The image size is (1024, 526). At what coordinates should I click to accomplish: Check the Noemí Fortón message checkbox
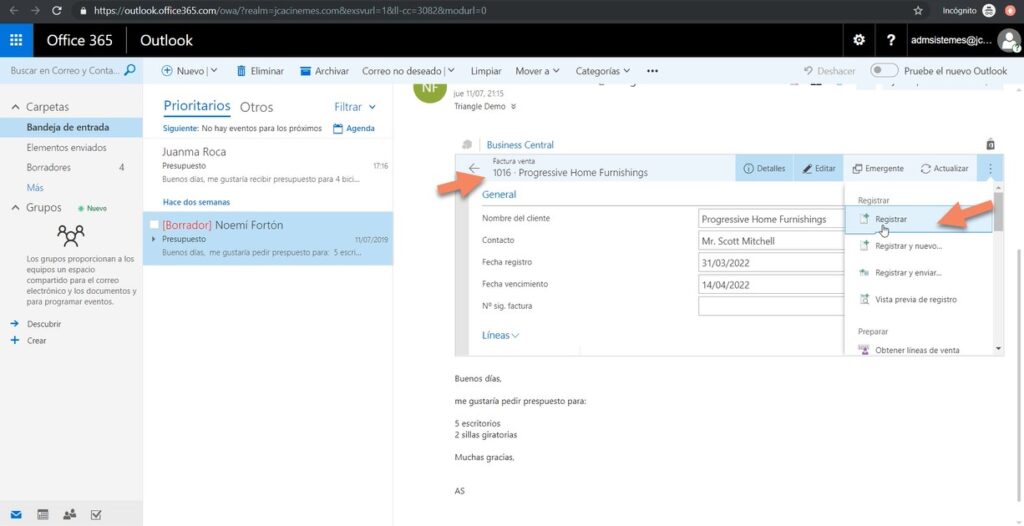coord(154,225)
